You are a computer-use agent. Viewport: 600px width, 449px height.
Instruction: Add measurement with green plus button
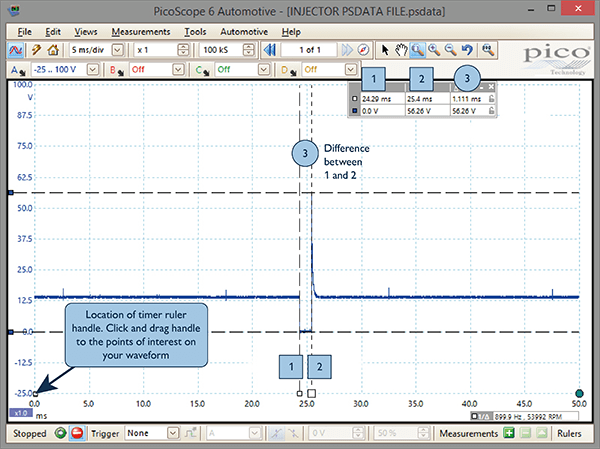(x=509, y=433)
